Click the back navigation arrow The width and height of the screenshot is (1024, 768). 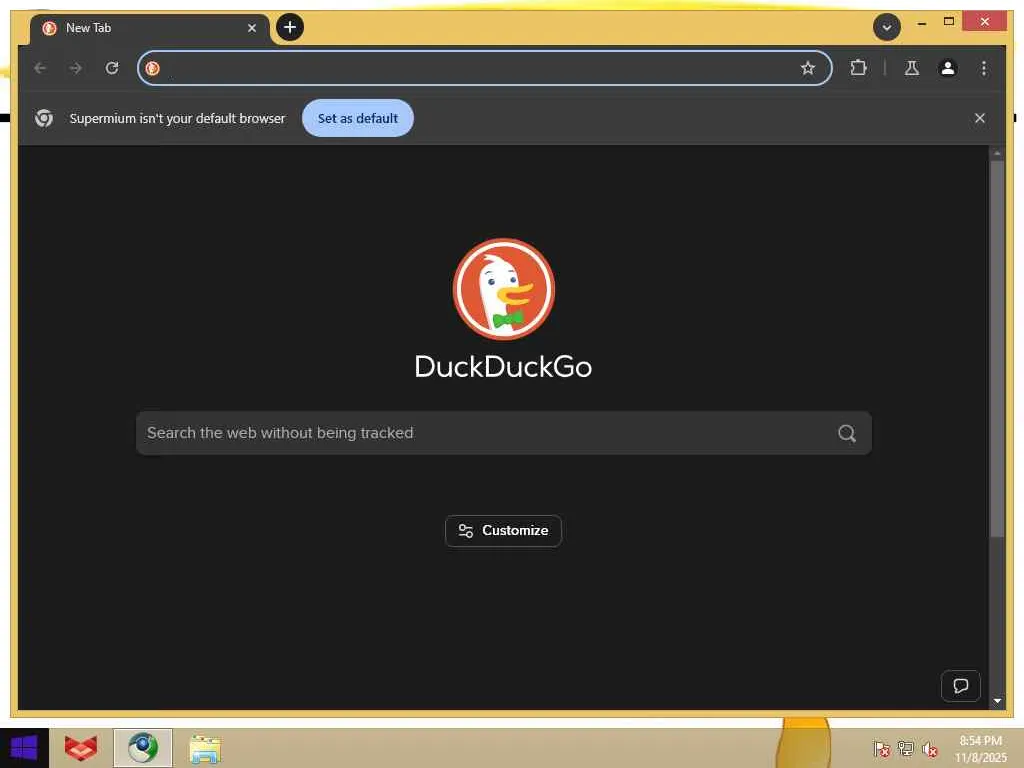click(x=40, y=68)
